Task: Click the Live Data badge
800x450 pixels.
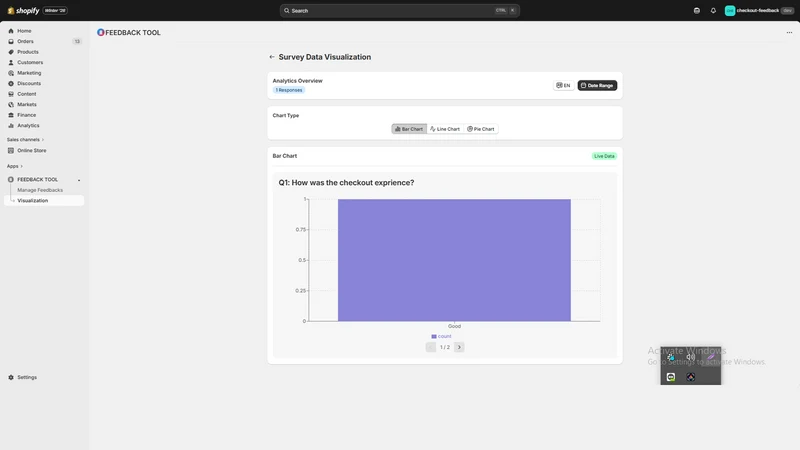Action: 604,156
